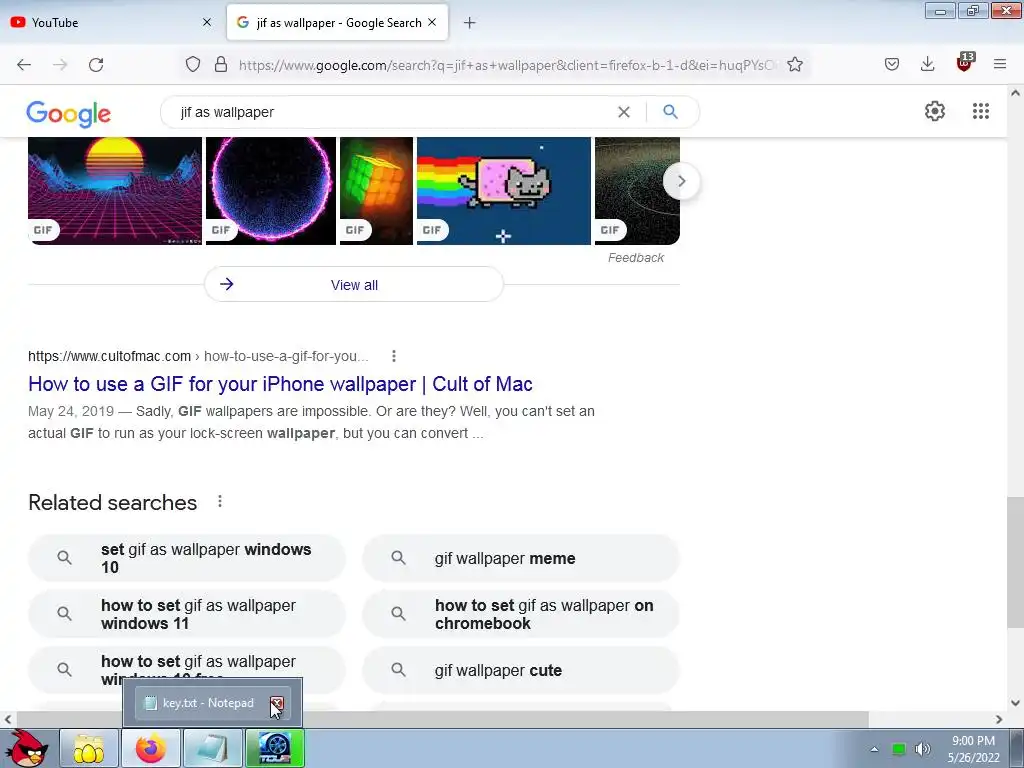Go back to previous page
1024x768 pixels.
click(x=24, y=65)
